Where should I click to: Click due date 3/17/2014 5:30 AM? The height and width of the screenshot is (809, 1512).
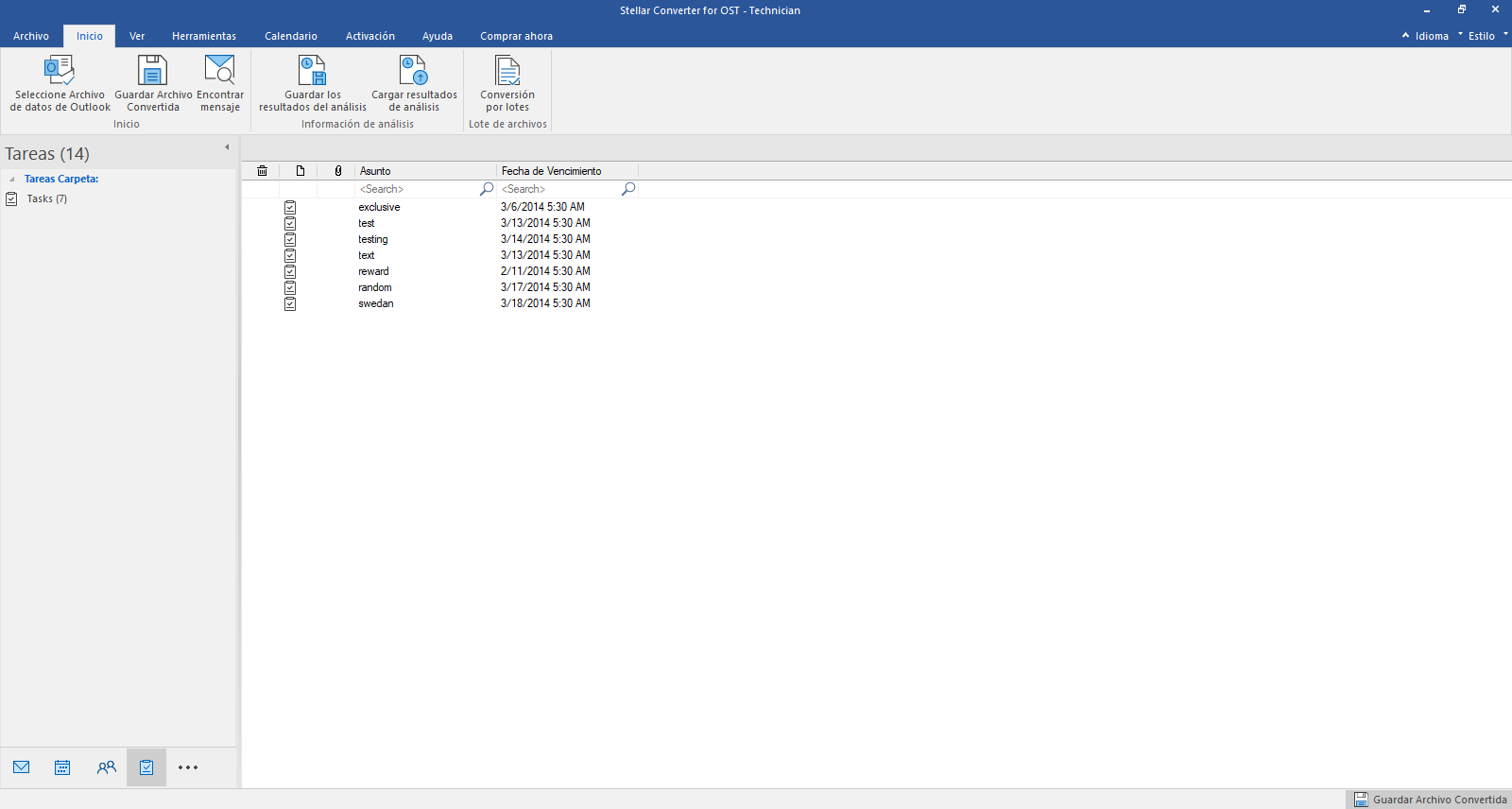pos(545,287)
